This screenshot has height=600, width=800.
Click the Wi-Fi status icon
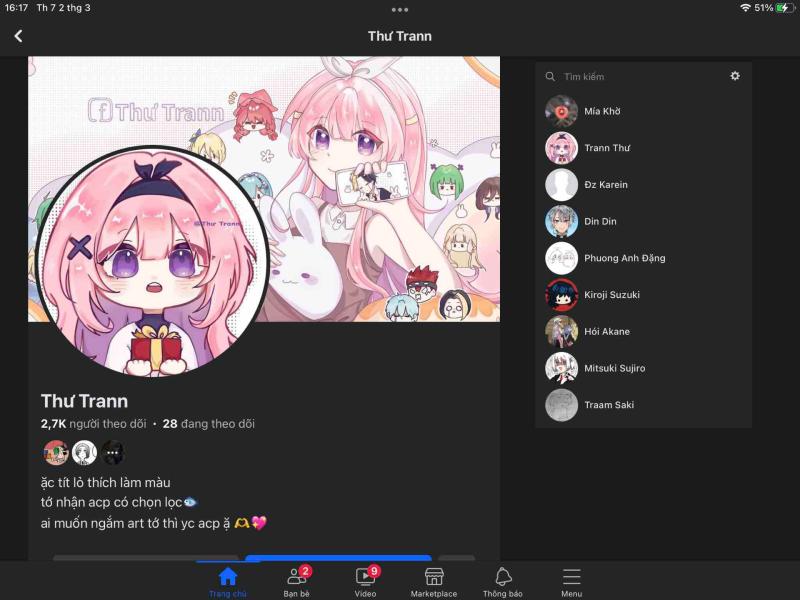(x=745, y=8)
